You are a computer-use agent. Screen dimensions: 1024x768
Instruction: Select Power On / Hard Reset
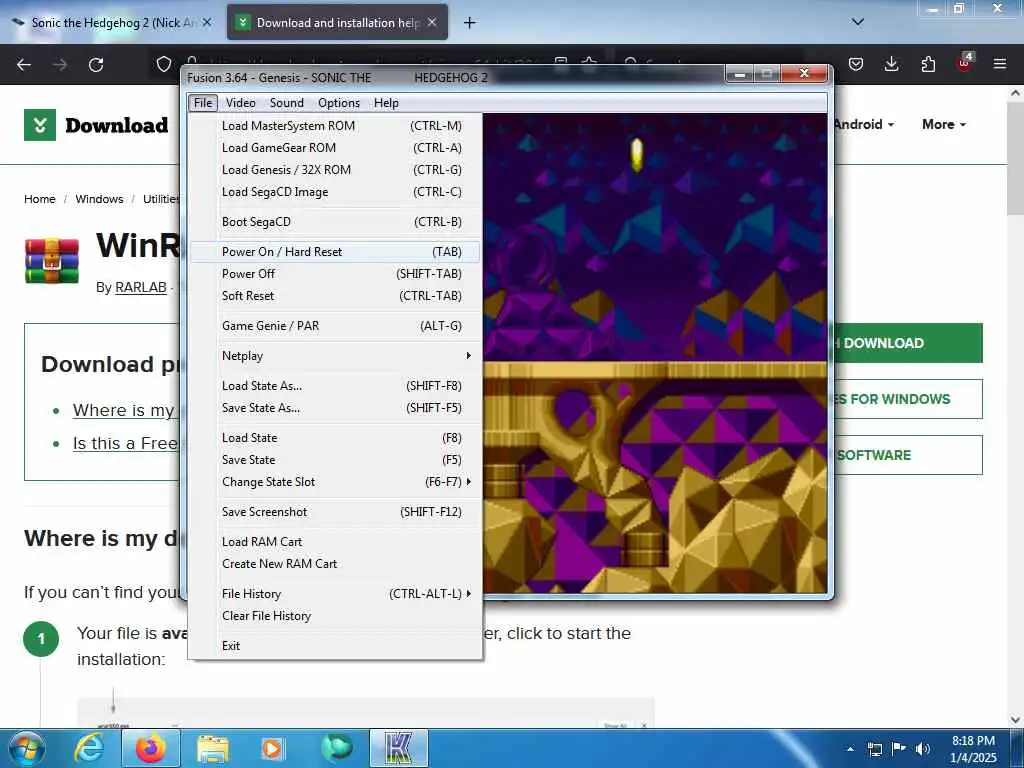pyautogui.click(x=336, y=251)
